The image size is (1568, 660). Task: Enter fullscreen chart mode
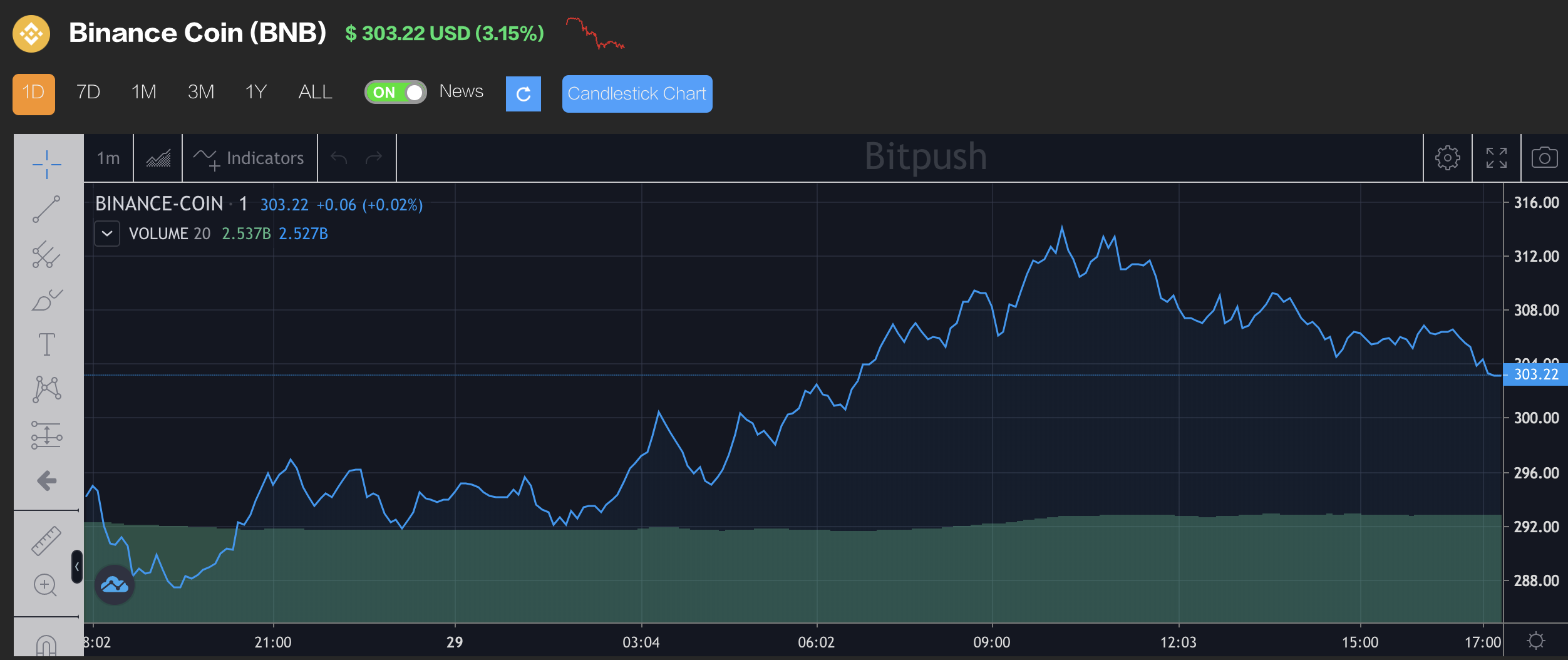(x=1497, y=158)
